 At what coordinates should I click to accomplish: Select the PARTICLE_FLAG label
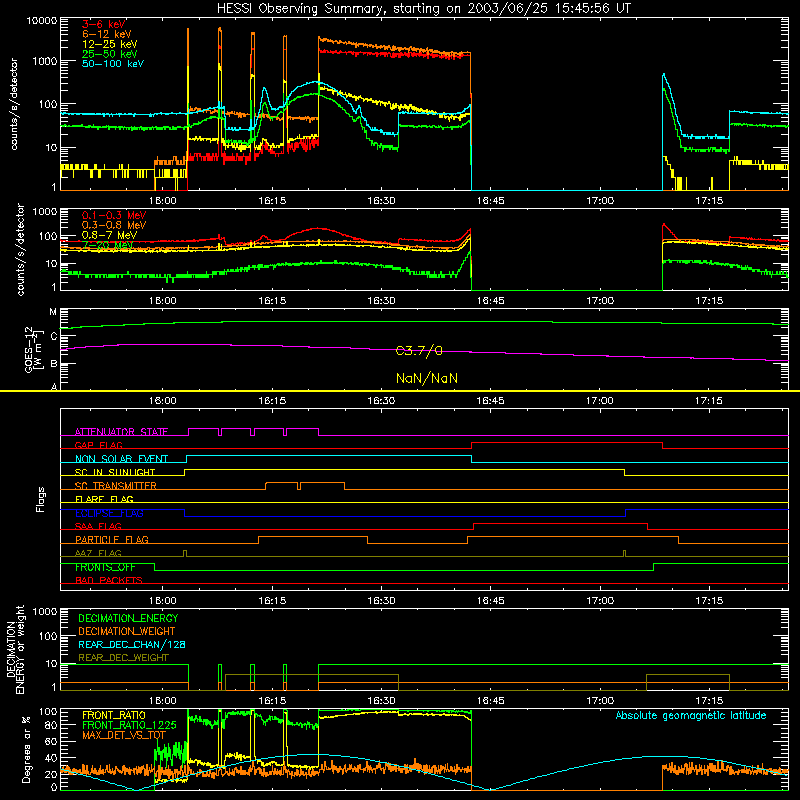pos(112,540)
